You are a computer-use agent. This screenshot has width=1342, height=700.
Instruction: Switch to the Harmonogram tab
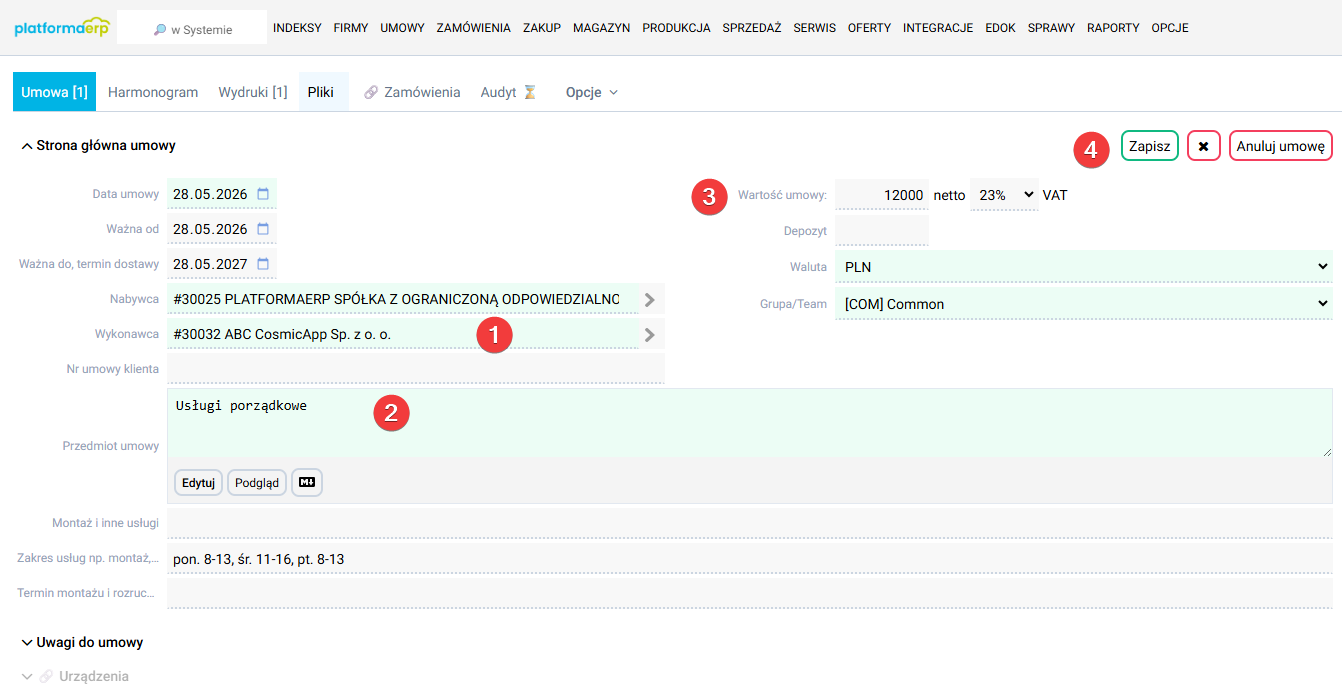(153, 92)
